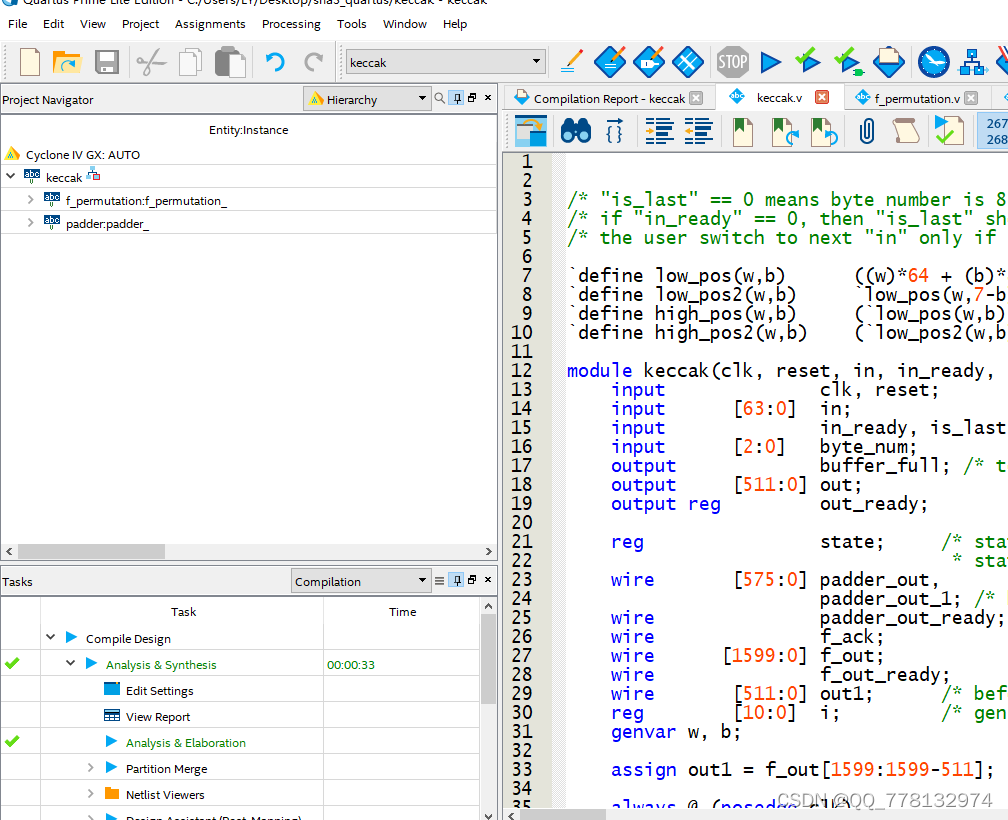Open the Chip Planner toolbar icon

click(688, 62)
